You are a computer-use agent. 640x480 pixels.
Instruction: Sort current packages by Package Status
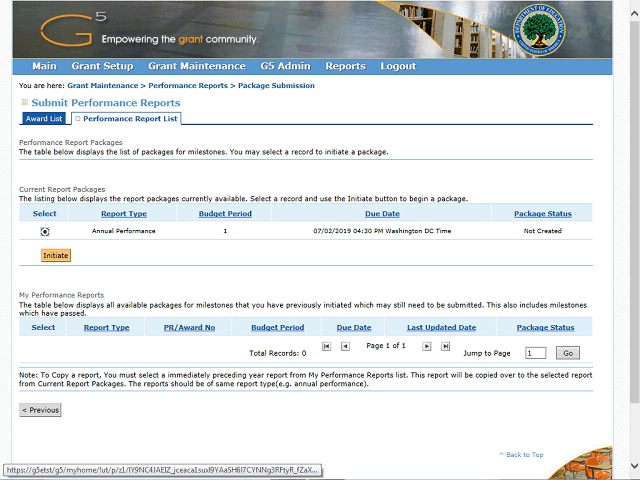click(x=542, y=214)
